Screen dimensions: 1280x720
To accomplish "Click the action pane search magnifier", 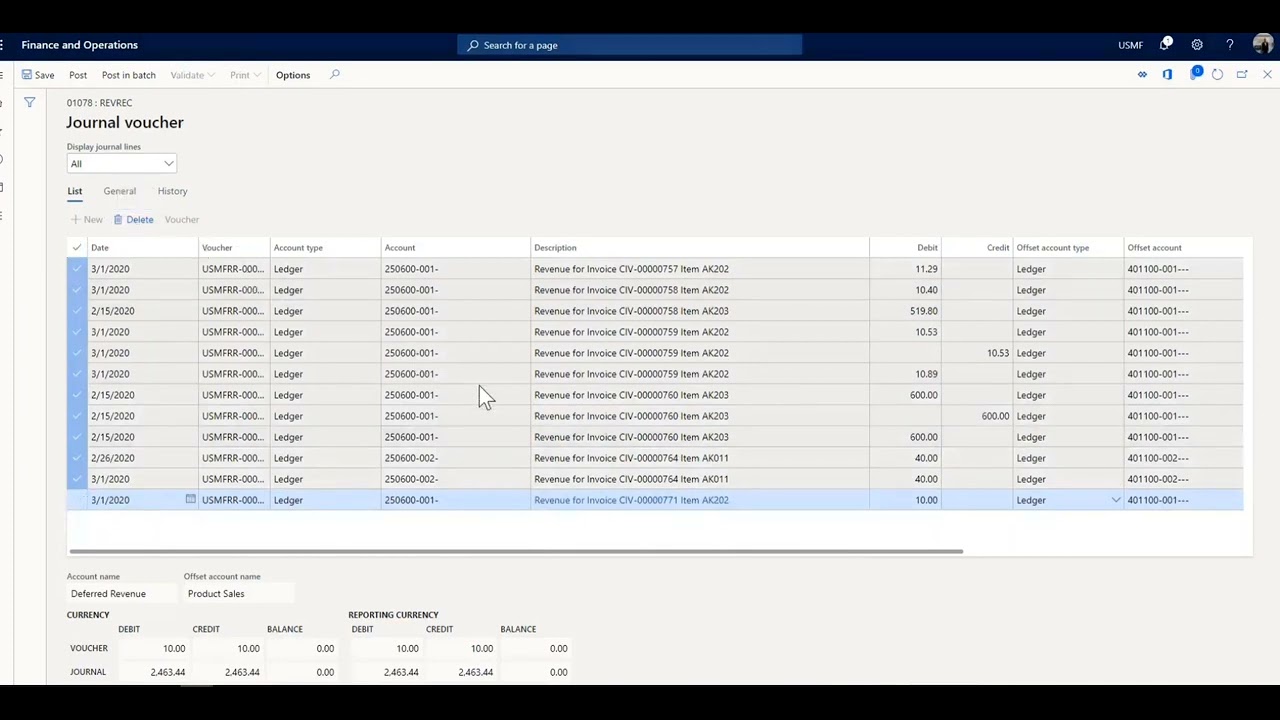I will coord(335,75).
